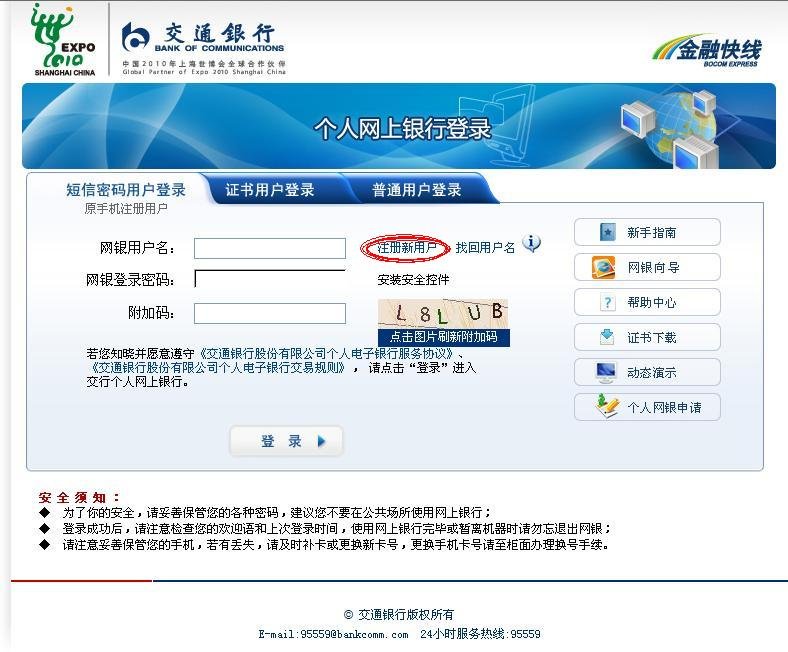
Task: Click the computers and globe banner graphic
Action: coord(671,128)
